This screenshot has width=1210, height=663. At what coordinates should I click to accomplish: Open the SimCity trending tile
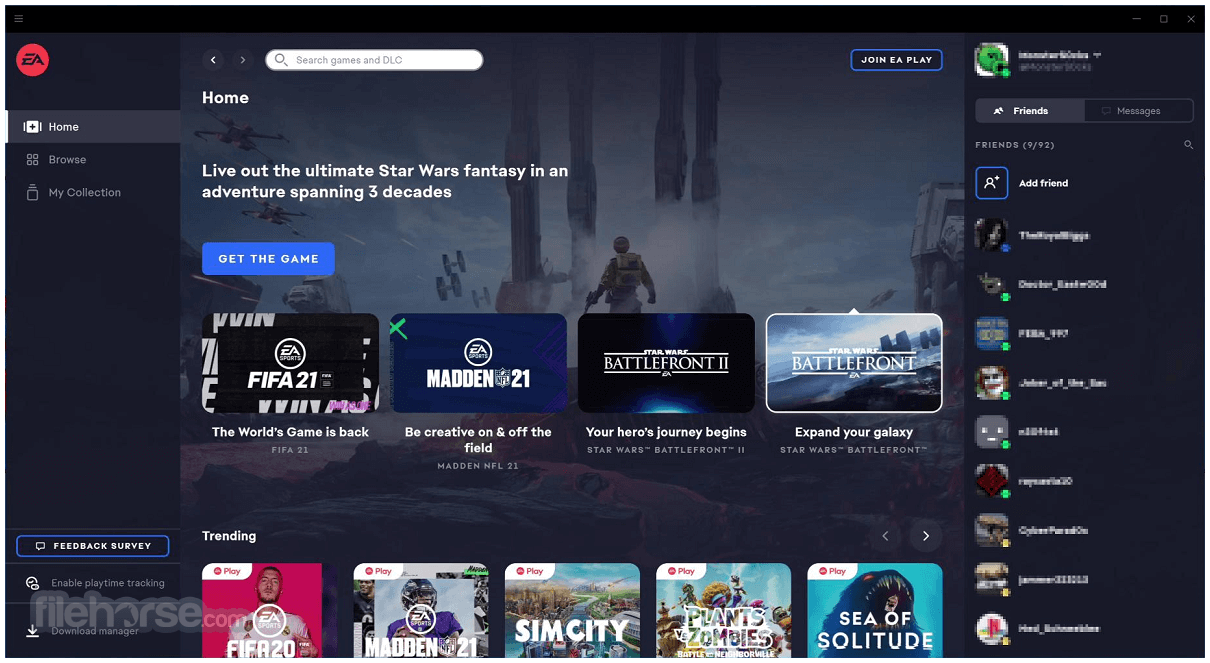[x=572, y=610]
